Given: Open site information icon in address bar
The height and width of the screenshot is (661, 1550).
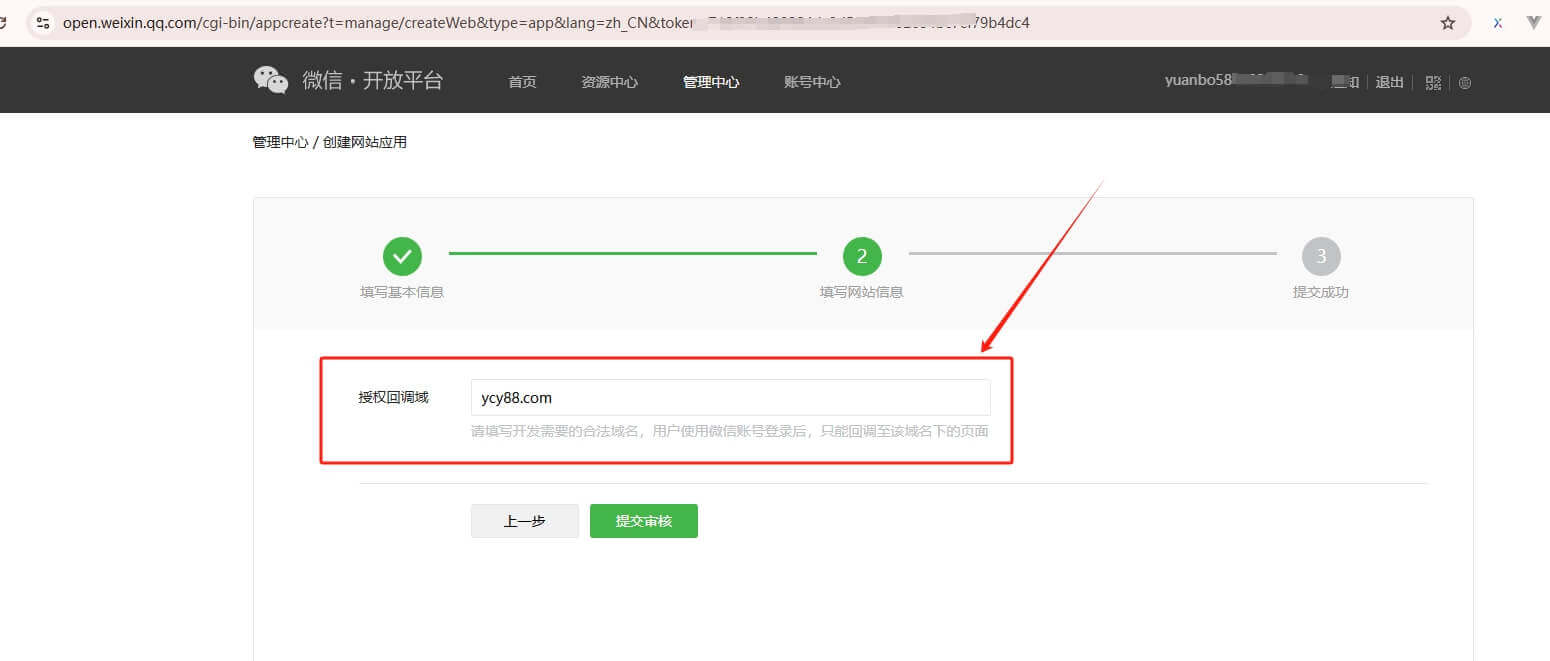Looking at the screenshot, I should [x=42, y=23].
